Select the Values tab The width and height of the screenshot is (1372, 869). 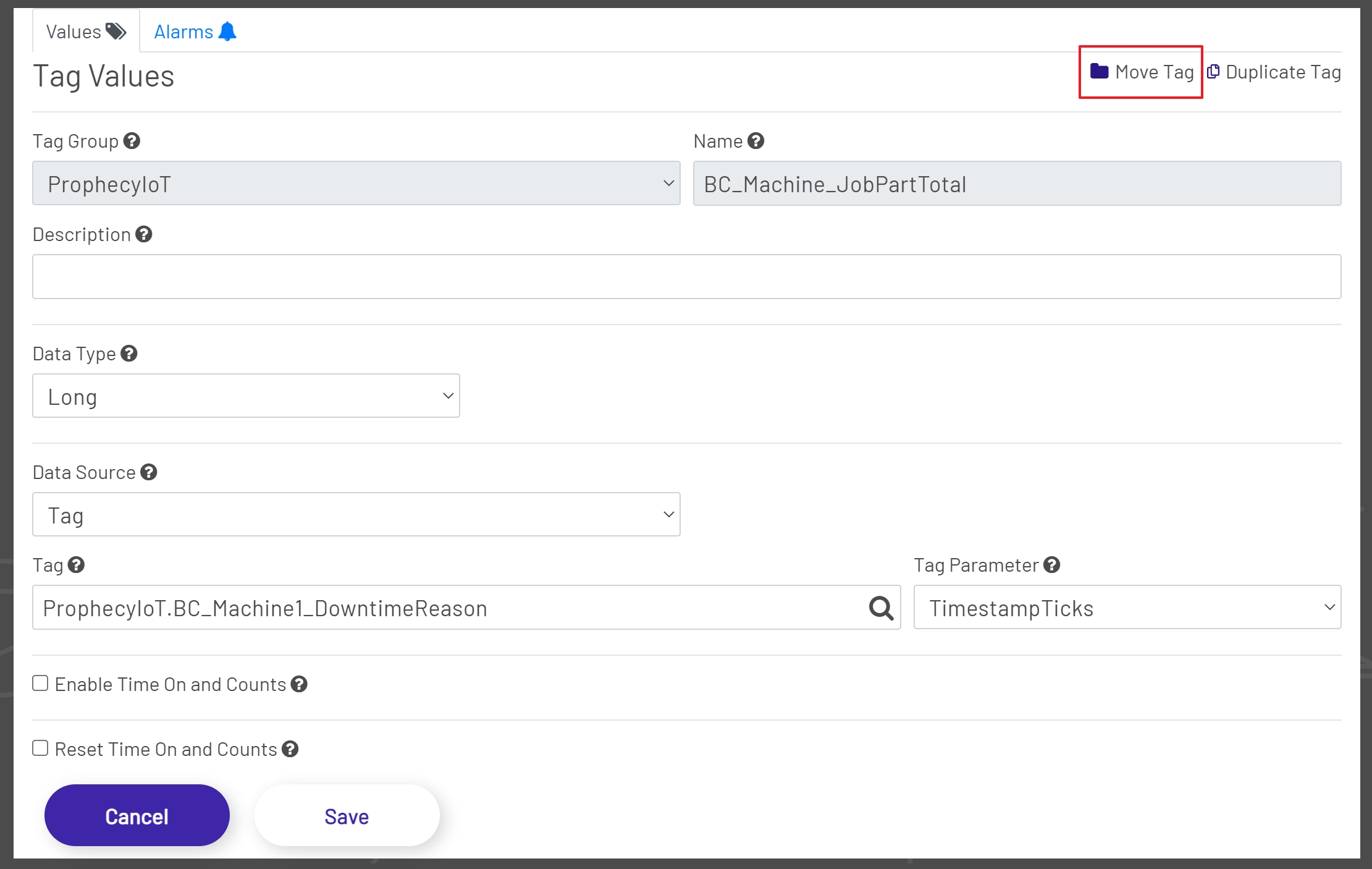pyautogui.click(x=74, y=30)
